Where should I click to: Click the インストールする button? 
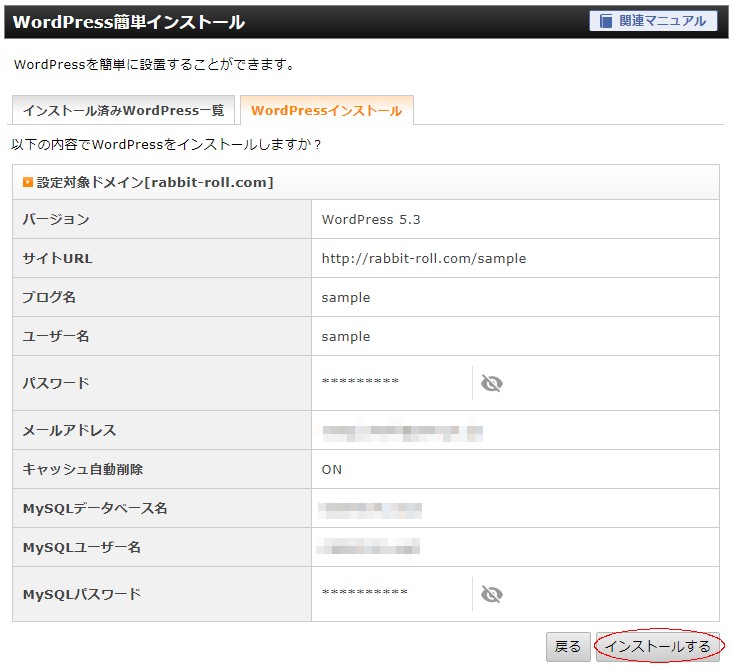coord(658,647)
